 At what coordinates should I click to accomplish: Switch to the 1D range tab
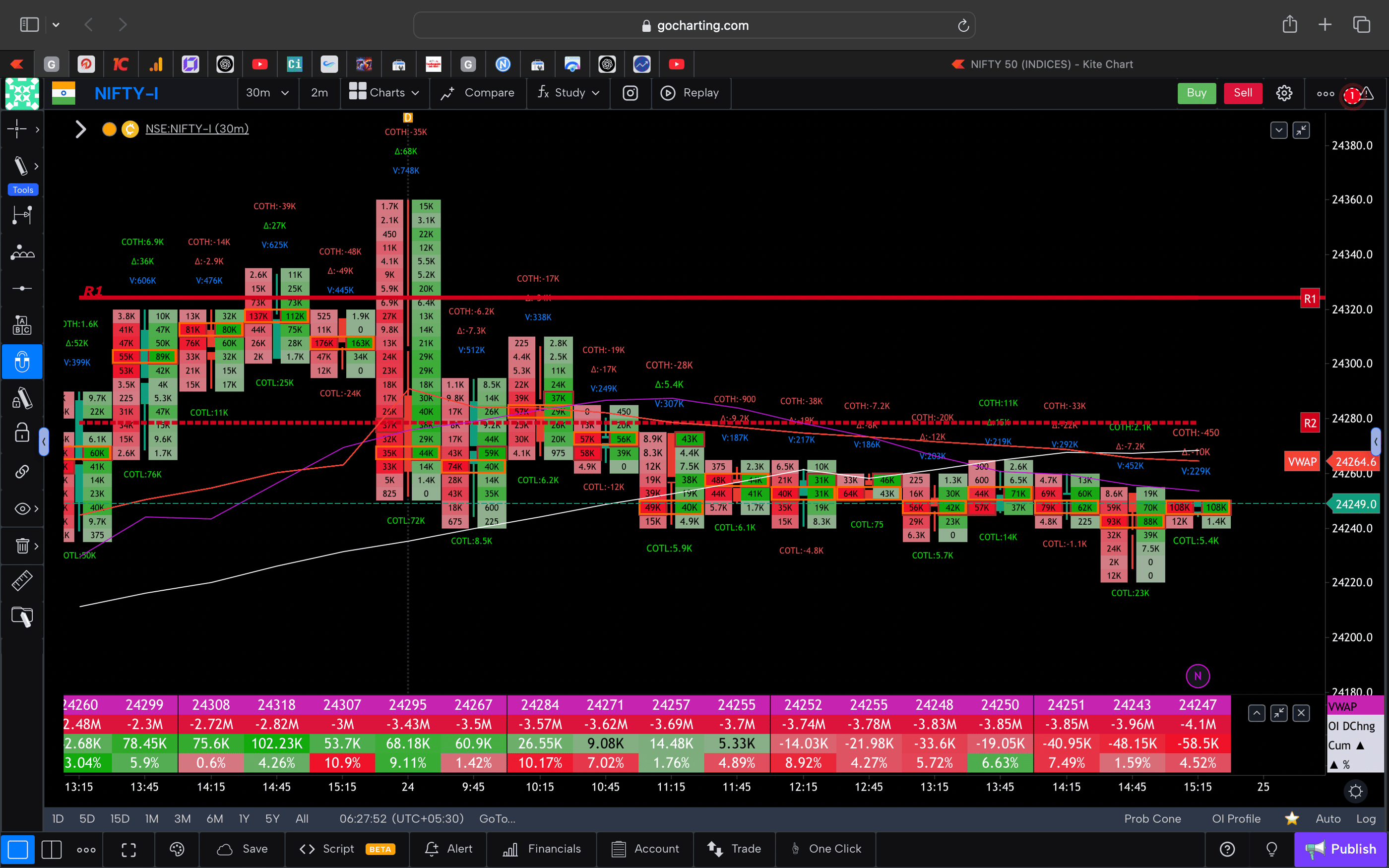pos(58,818)
